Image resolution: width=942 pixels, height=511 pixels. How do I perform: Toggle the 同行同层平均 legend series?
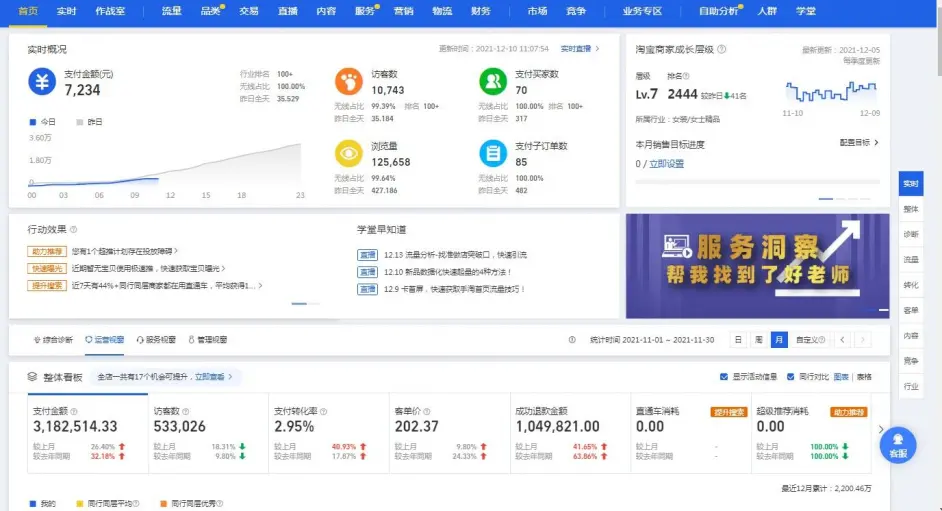coord(108,504)
